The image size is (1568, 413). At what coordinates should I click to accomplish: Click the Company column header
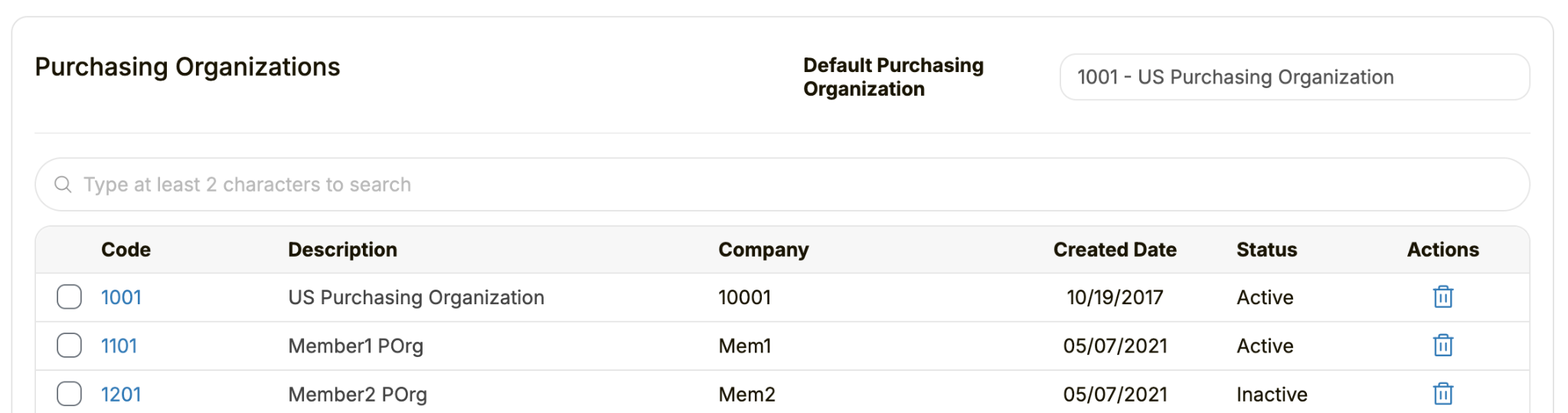pos(763,250)
